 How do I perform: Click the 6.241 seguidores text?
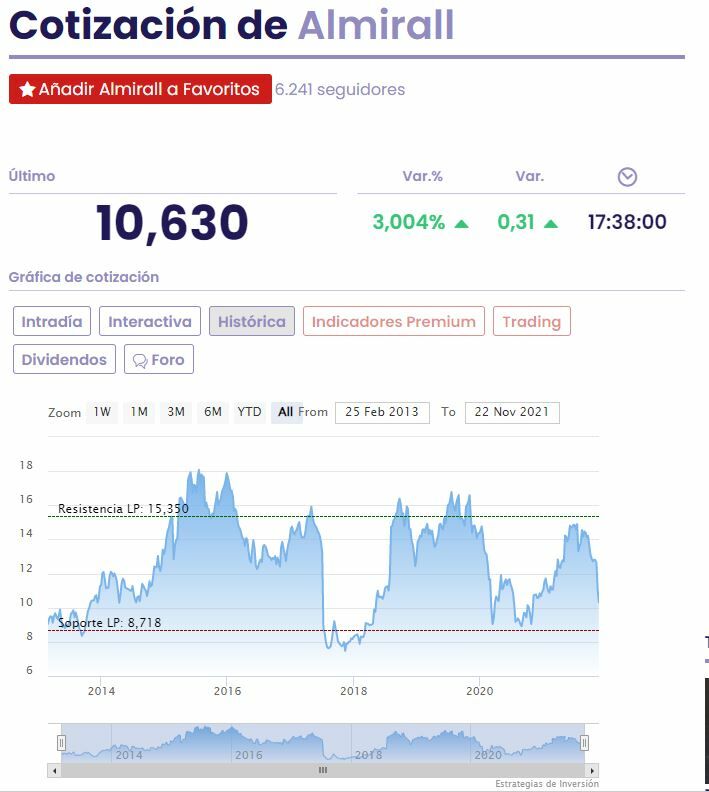pos(340,89)
